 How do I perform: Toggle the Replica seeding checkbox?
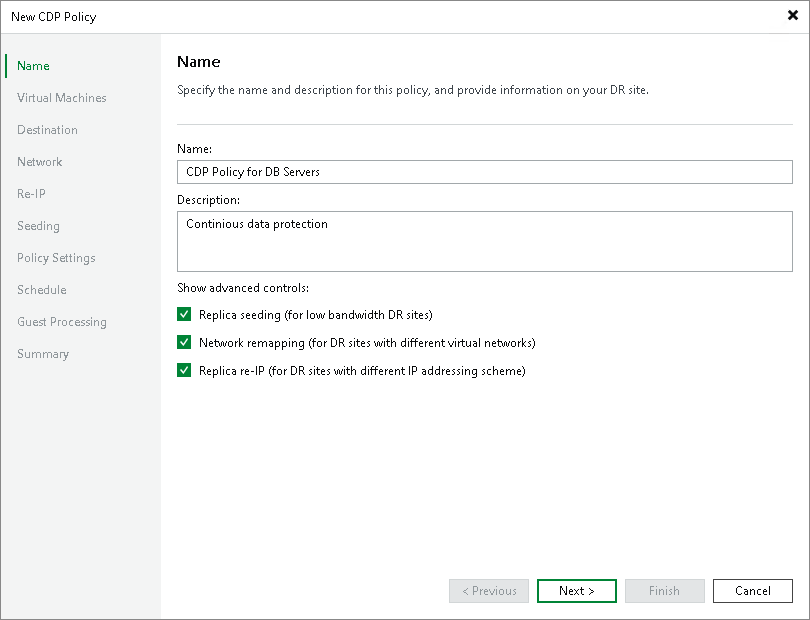184,314
